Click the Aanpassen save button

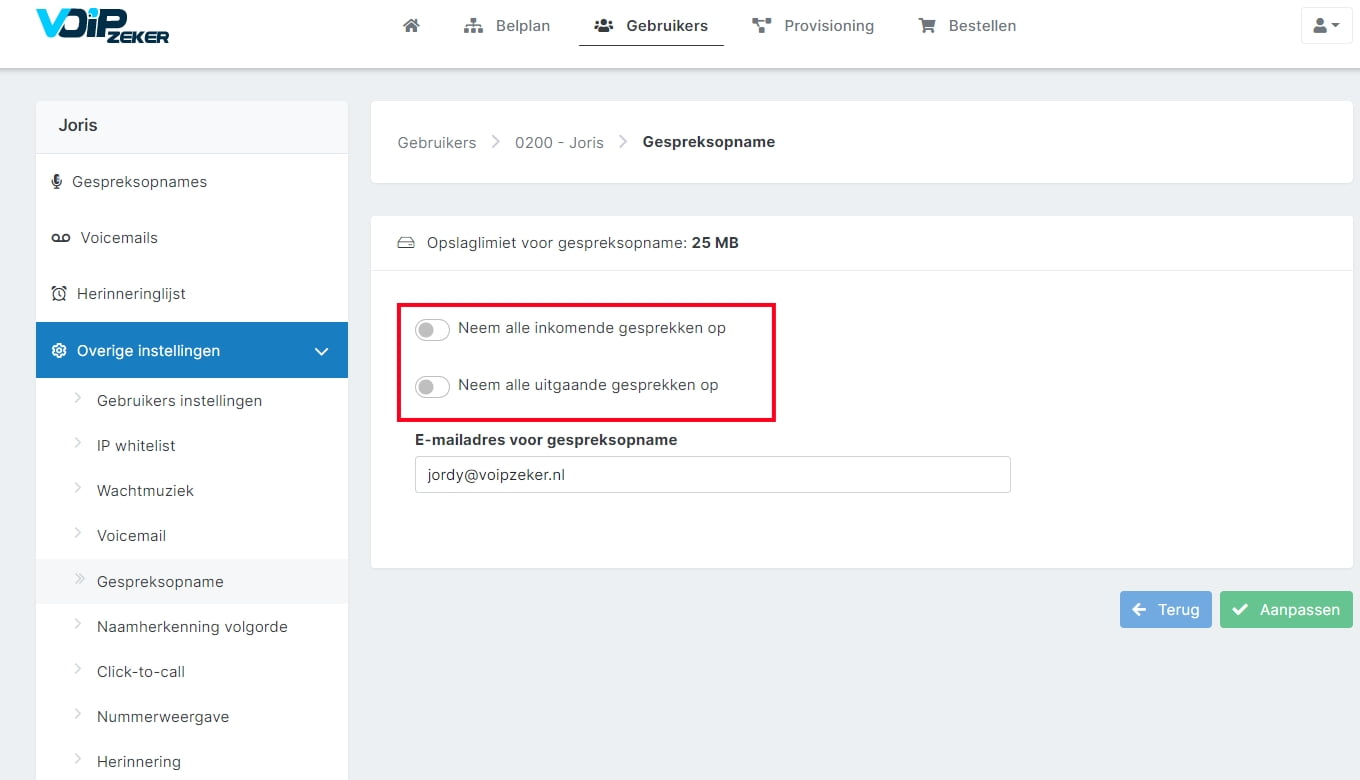[x=1286, y=609]
